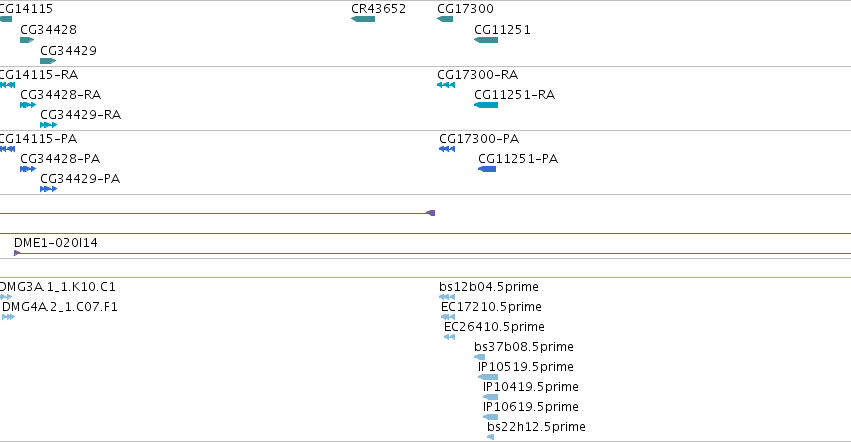851x442 pixels.
Task: Select the IP10419.5prime EST glyph
Action: [491, 397]
